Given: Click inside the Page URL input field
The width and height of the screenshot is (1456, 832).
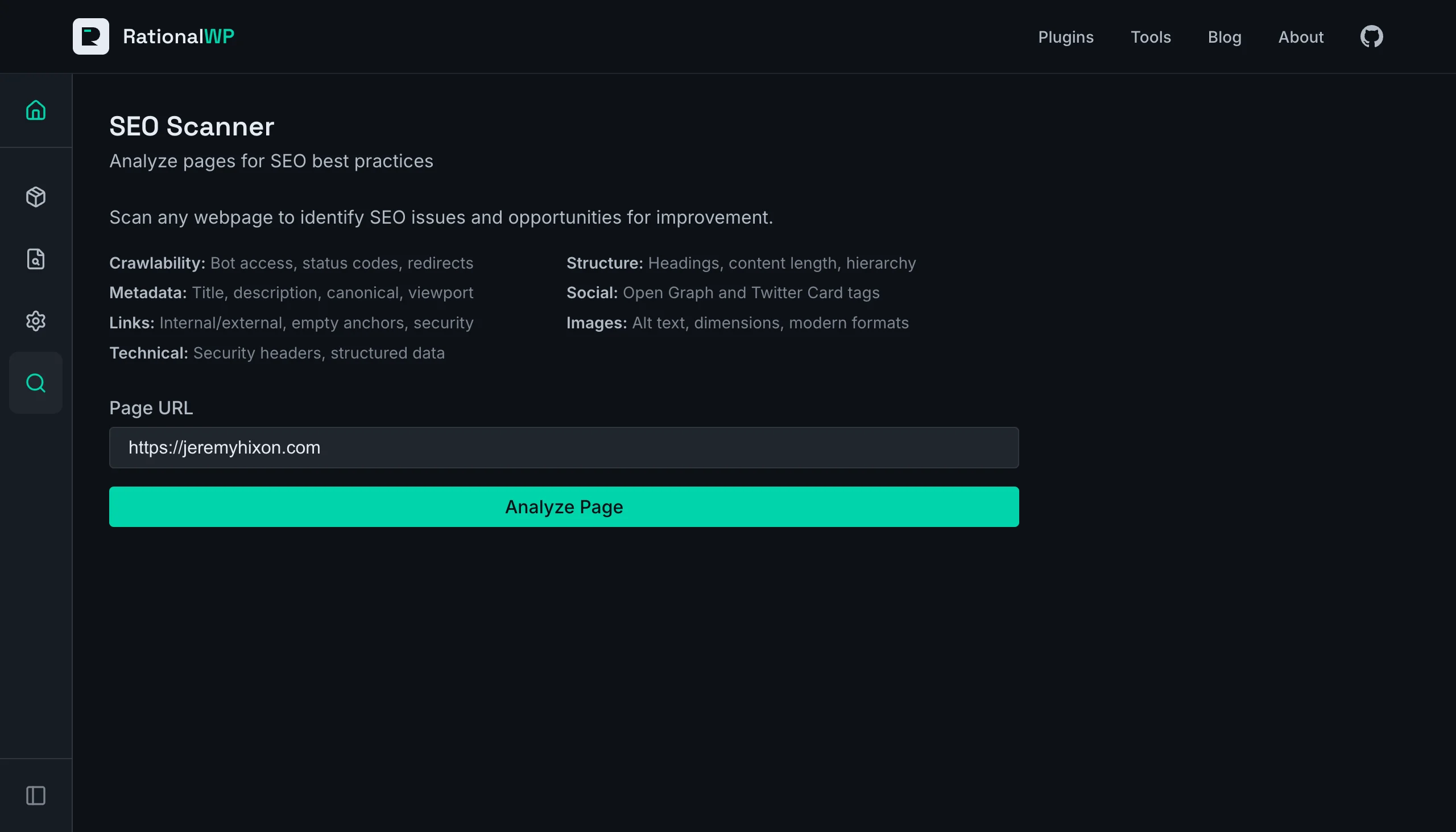Looking at the screenshot, I should pos(564,447).
